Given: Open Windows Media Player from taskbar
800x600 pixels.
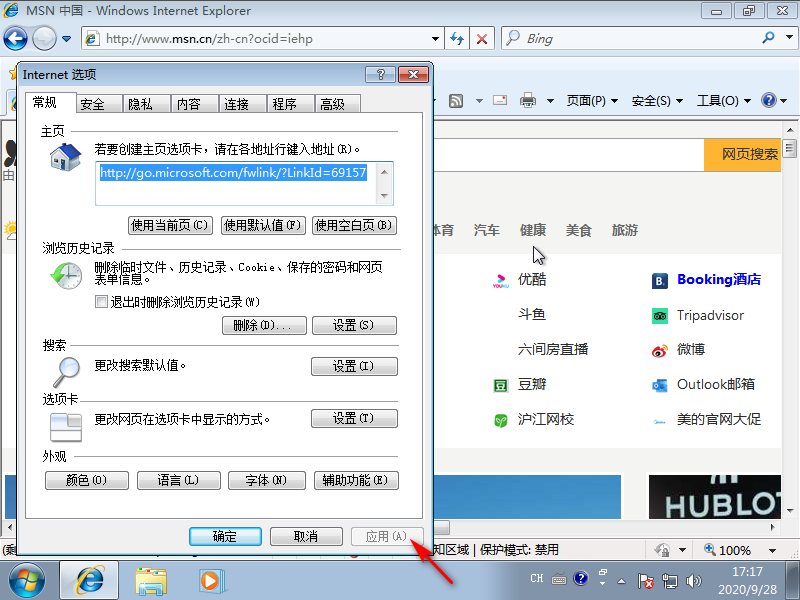Looking at the screenshot, I should pos(209,579).
